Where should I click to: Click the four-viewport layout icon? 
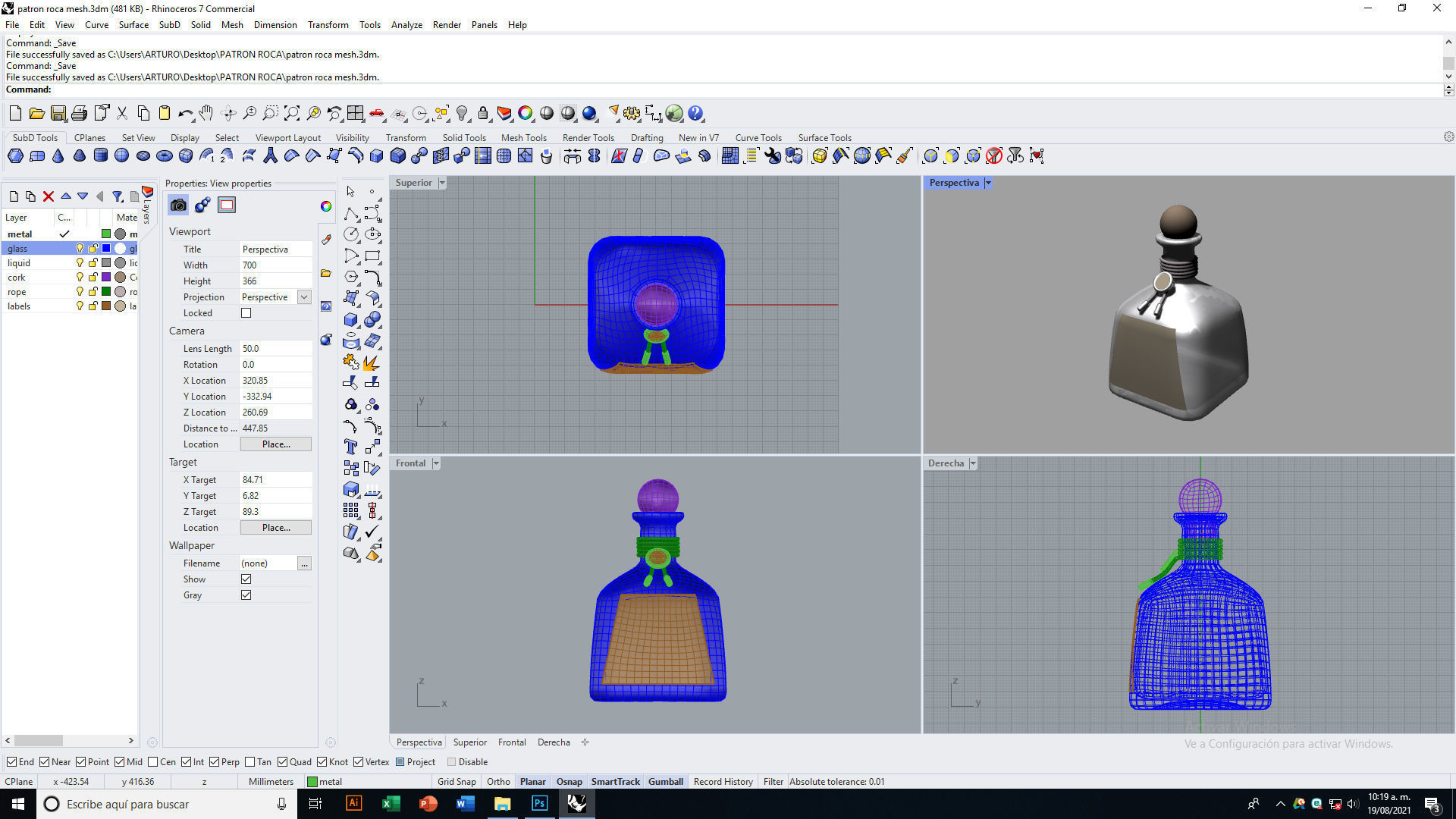(x=355, y=114)
